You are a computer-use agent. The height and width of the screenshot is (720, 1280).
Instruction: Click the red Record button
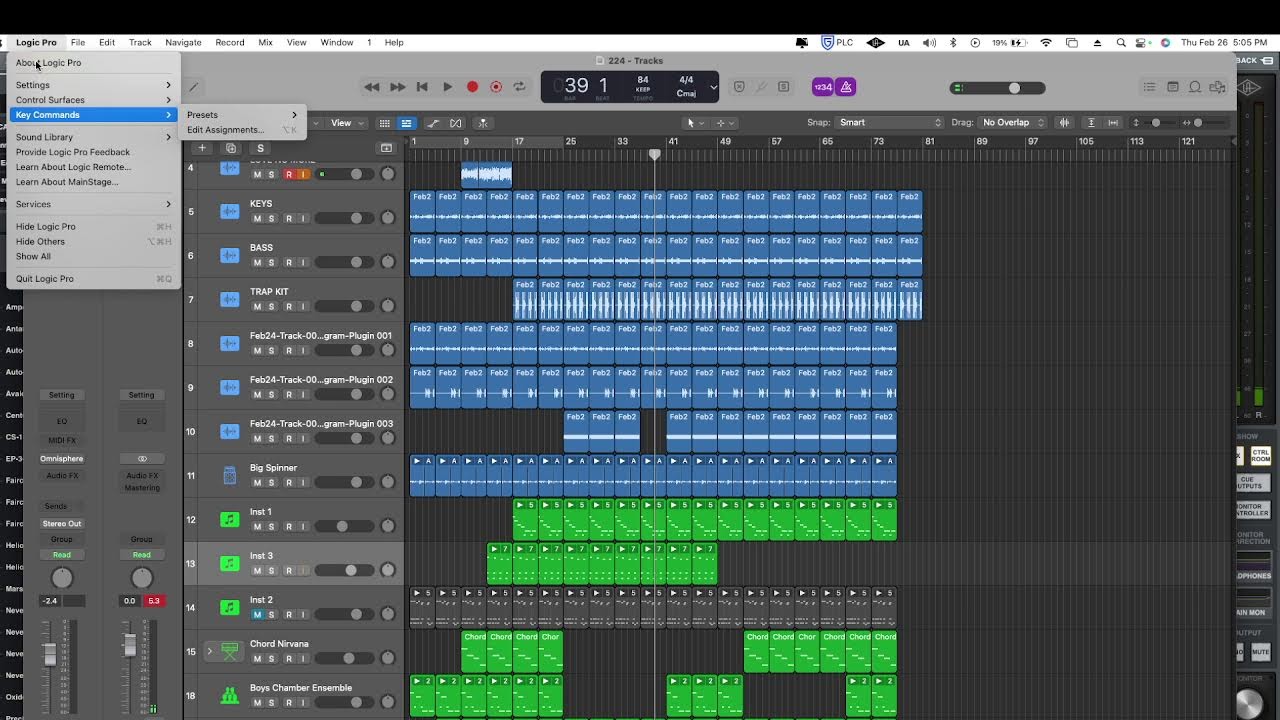[x=472, y=87]
